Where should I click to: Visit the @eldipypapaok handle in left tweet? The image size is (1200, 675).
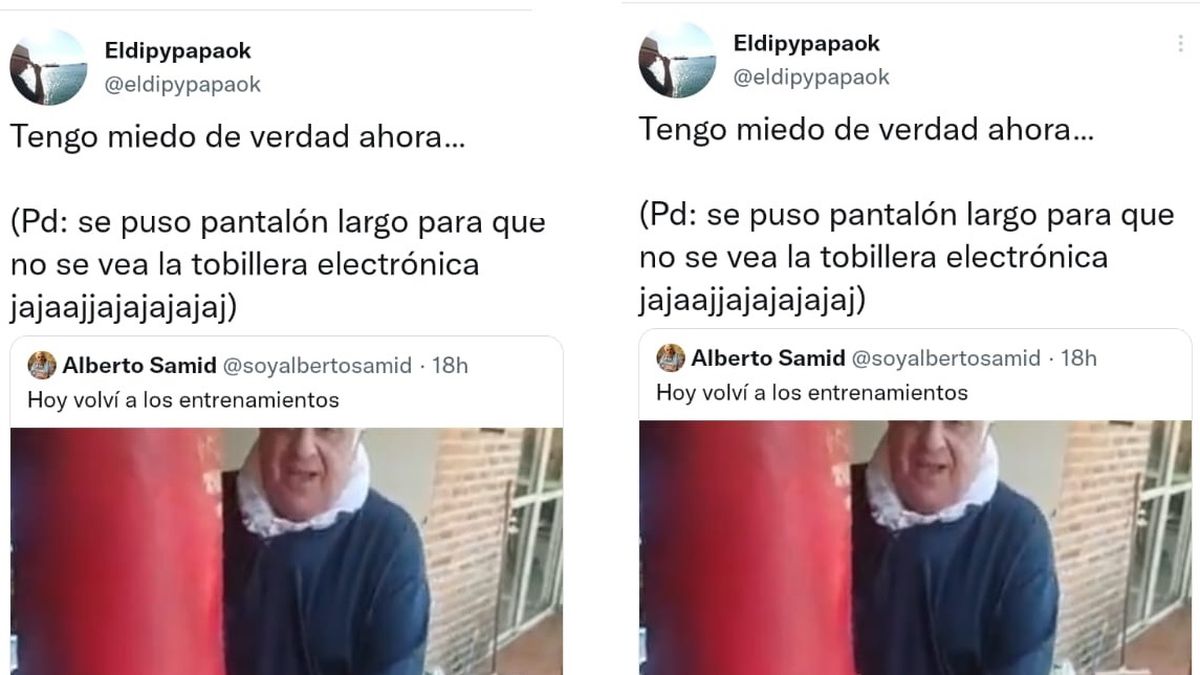click(183, 85)
